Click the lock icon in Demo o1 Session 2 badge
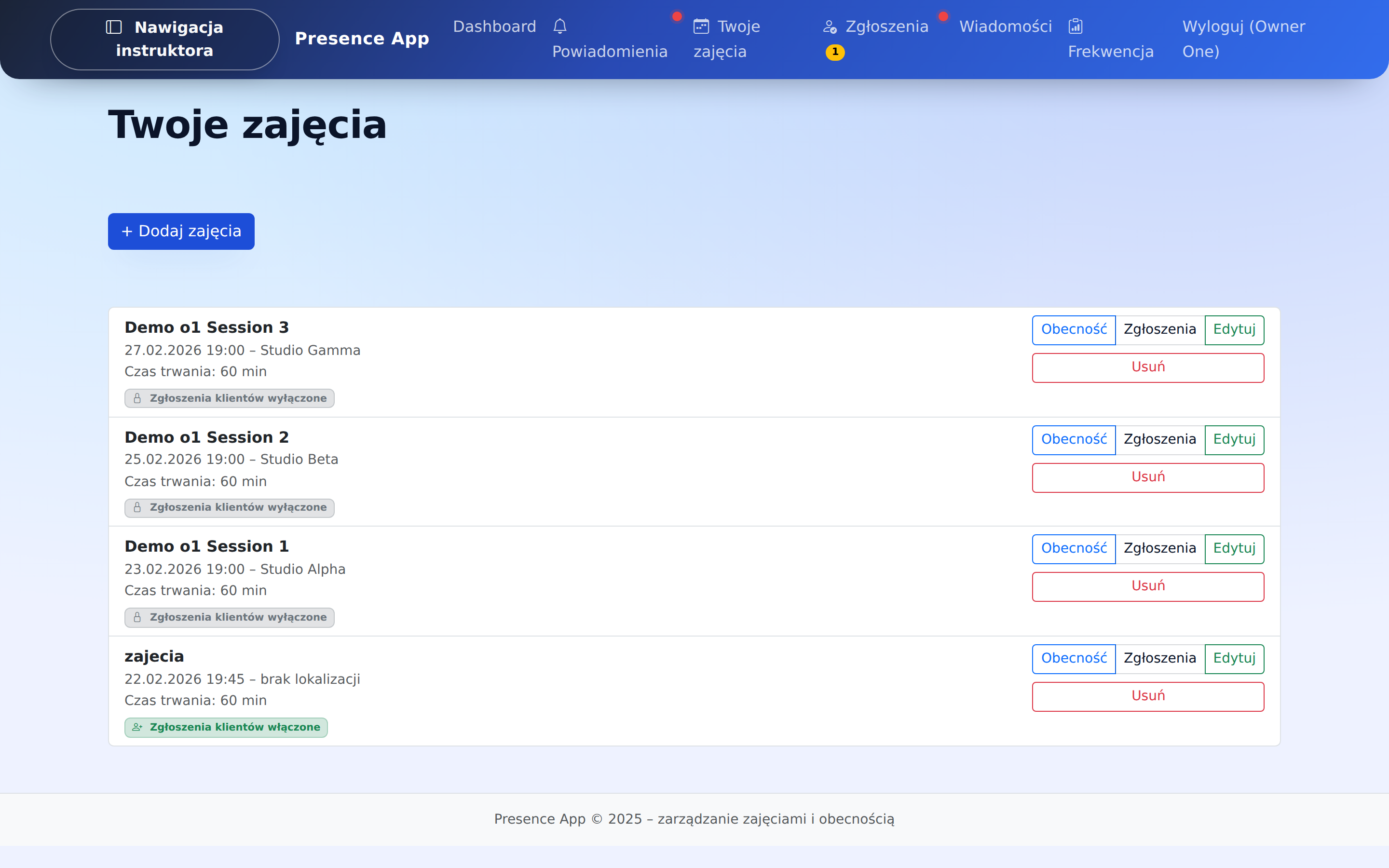The width and height of the screenshot is (1389, 868). pos(137,507)
